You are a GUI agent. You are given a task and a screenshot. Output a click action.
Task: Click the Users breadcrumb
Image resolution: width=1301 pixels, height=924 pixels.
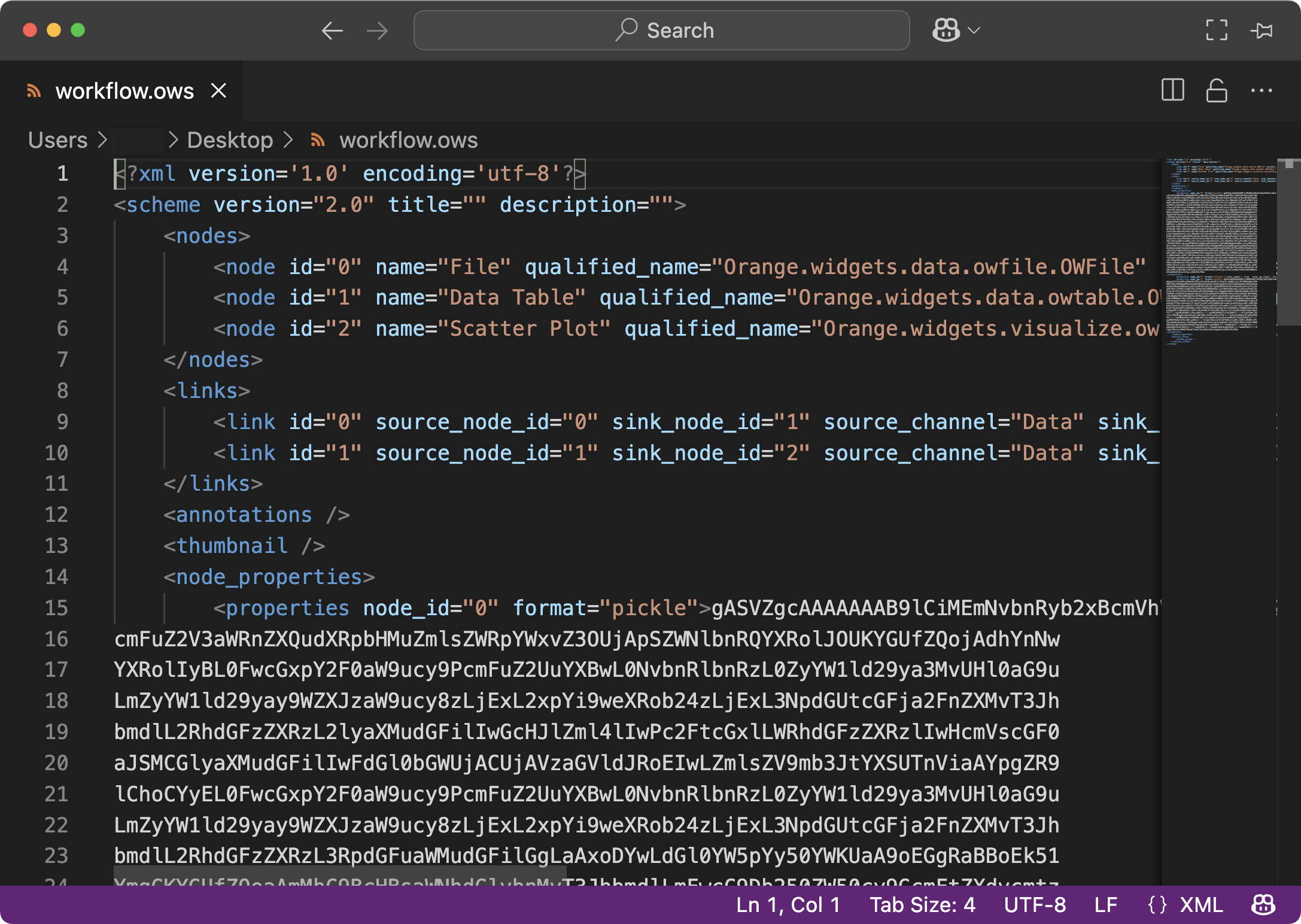click(x=57, y=140)
